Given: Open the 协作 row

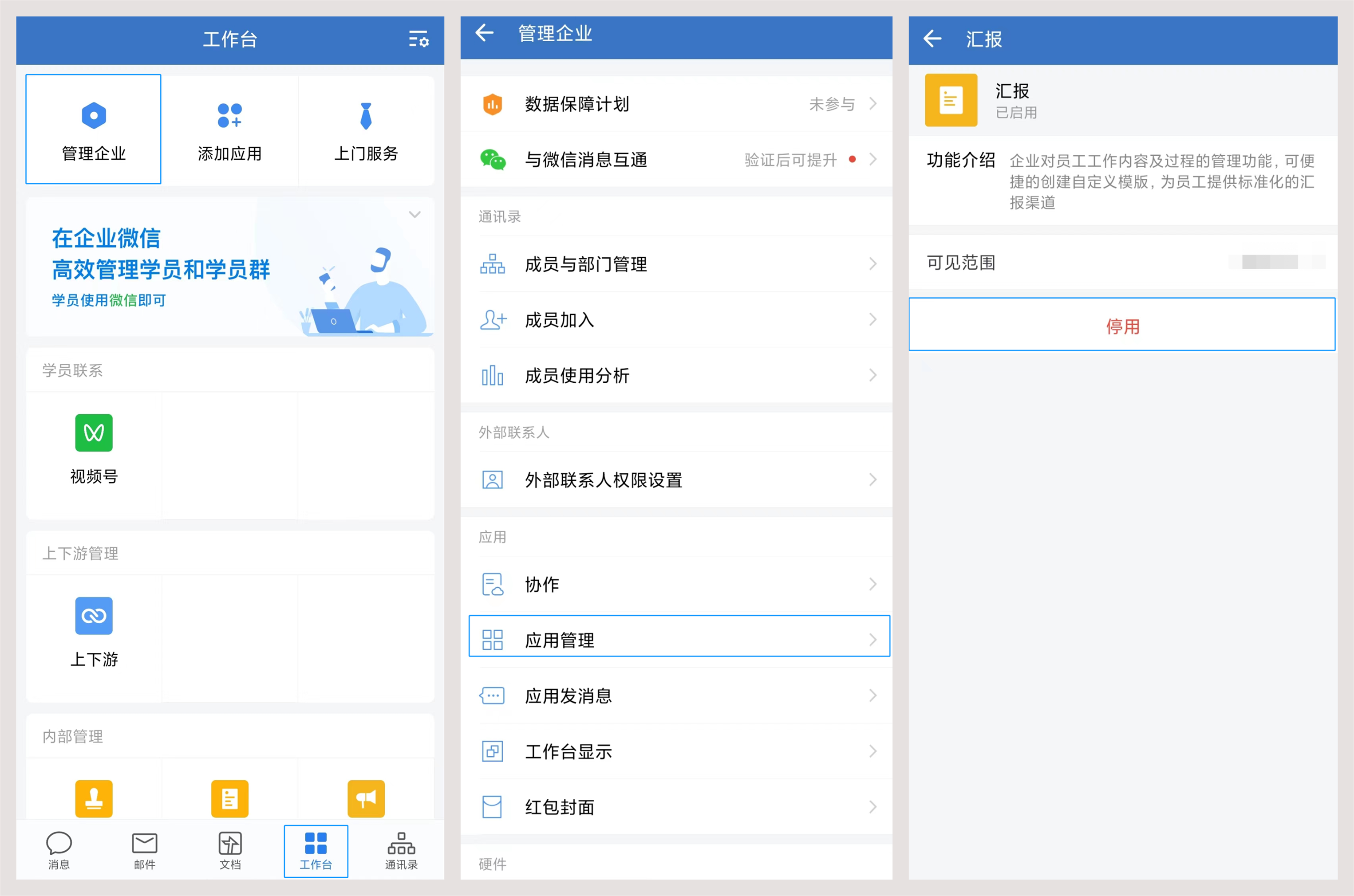Looking at the screenshot, I should [x=676, y=584].
